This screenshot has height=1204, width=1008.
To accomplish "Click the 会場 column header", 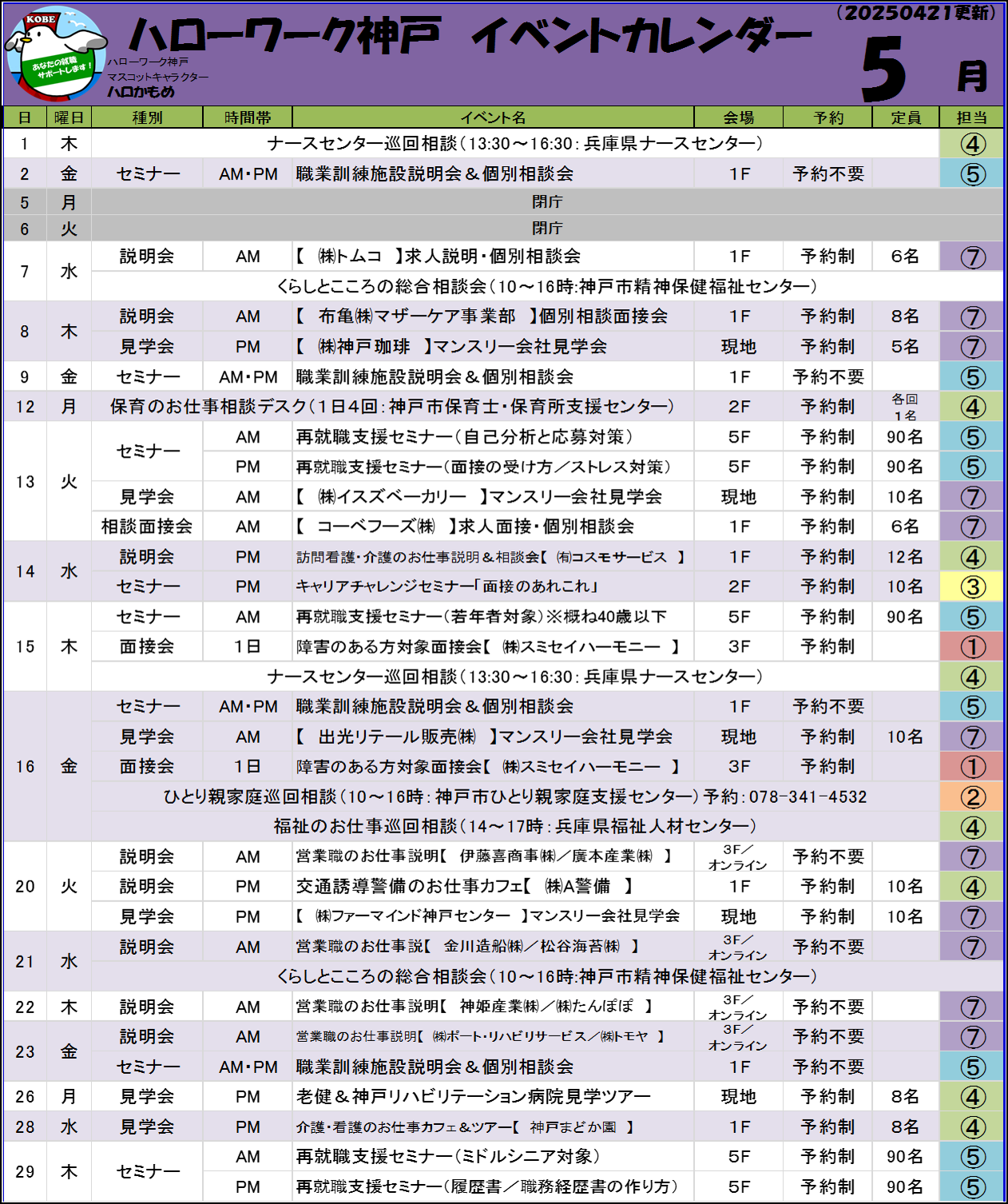I will pos(739,117).
